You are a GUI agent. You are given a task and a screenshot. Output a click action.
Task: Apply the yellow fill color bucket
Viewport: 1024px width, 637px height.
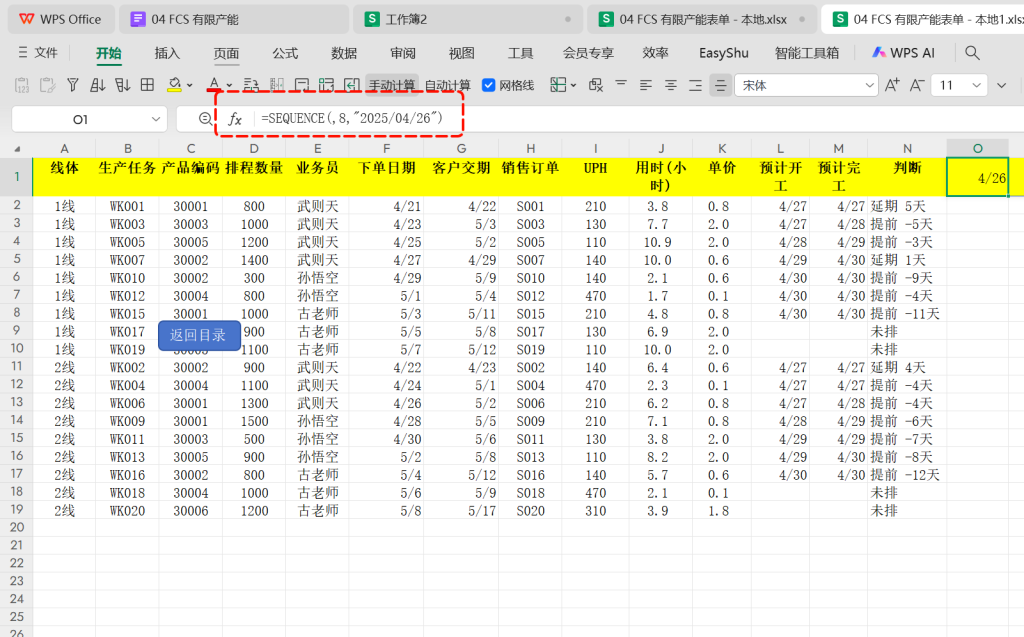tap(174, 85)
